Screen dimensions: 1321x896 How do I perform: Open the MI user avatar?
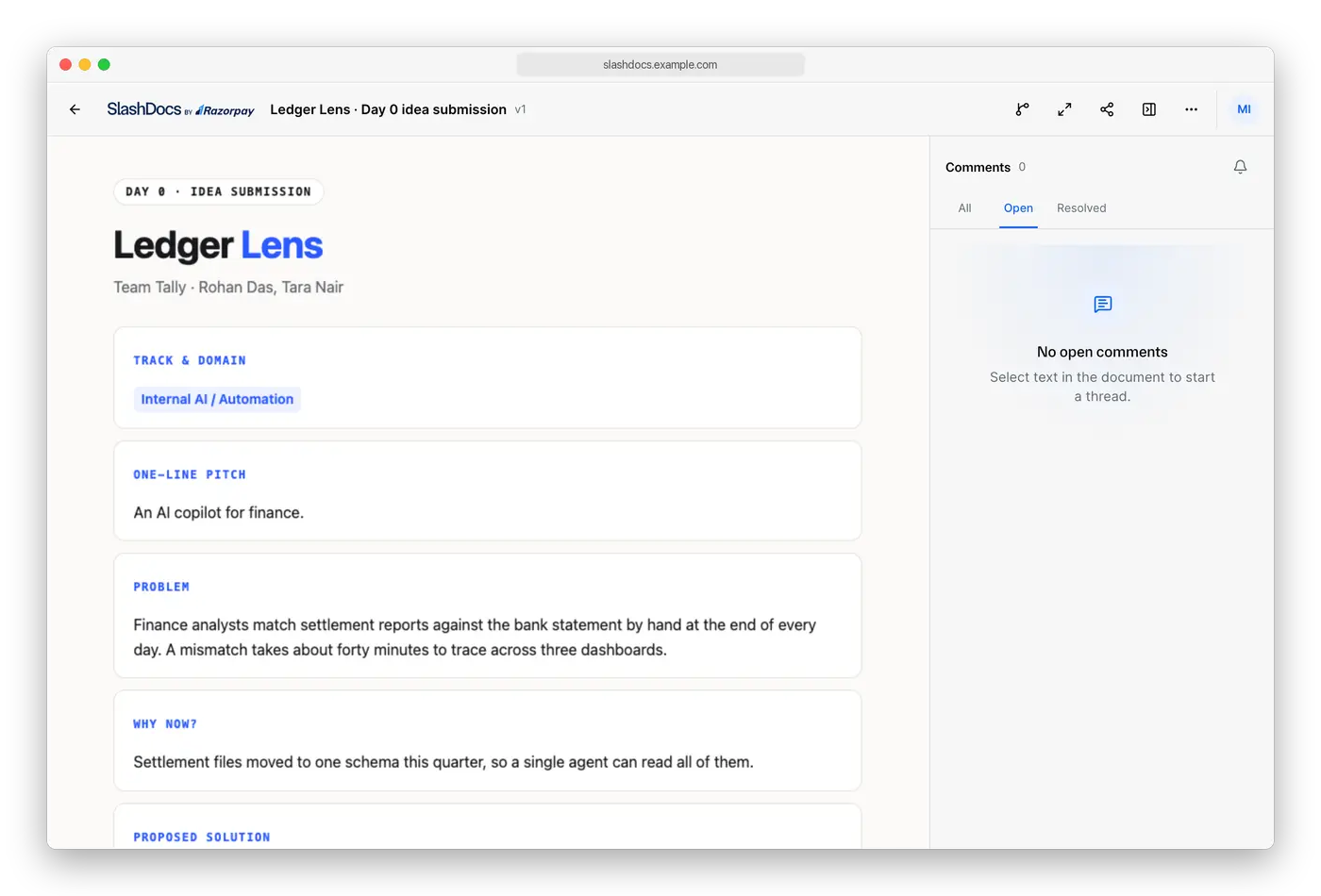click(1244, 109)
